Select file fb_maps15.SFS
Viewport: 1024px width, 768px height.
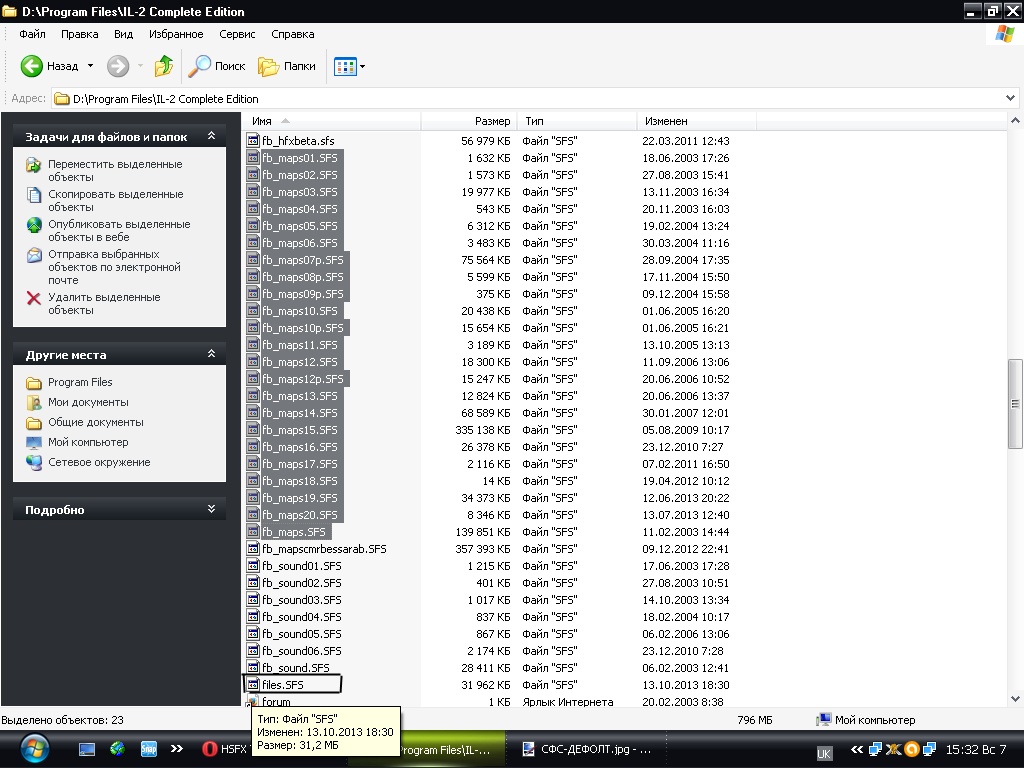[300, 430]
